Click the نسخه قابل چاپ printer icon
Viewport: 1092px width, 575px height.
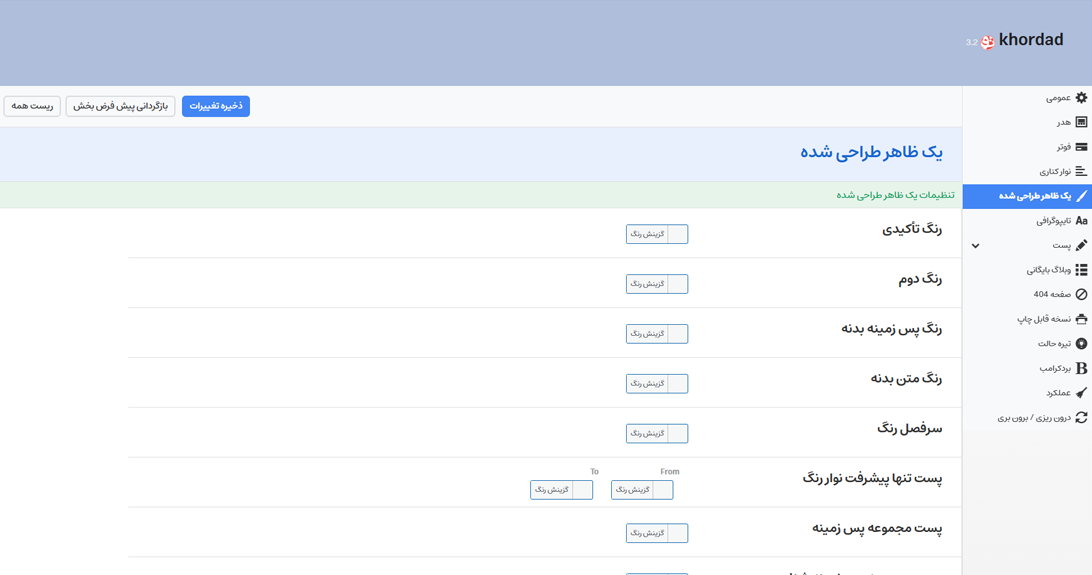click(1081, 319)
